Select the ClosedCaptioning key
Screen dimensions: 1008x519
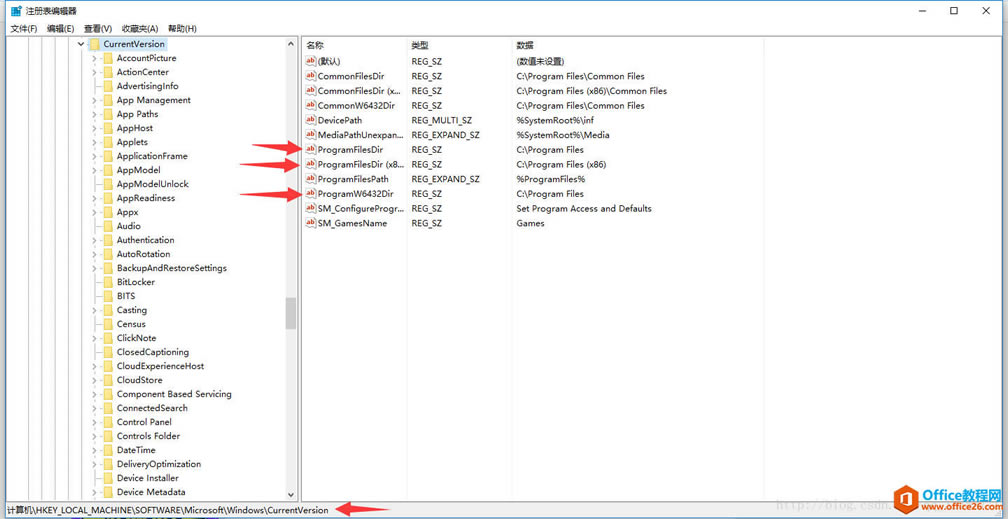click(153, 352)
